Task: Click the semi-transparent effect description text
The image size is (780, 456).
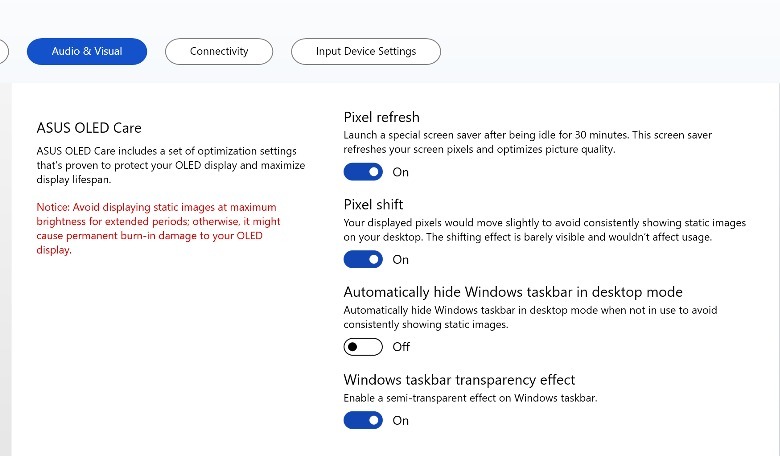Action: click(469, 399)
